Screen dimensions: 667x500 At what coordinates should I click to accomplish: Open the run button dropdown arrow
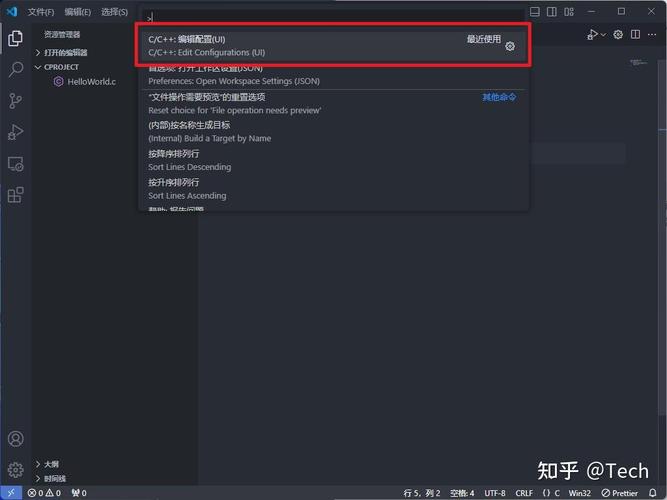click(x=603, y=35)
